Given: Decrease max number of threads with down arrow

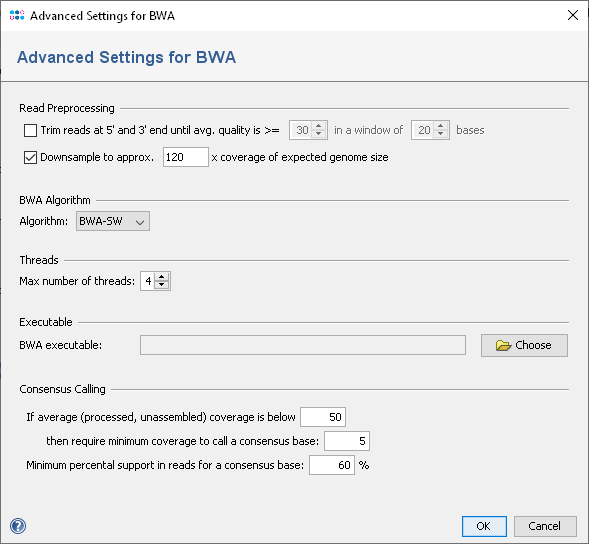Looking at the screenshot, I should tap(162, 285).
